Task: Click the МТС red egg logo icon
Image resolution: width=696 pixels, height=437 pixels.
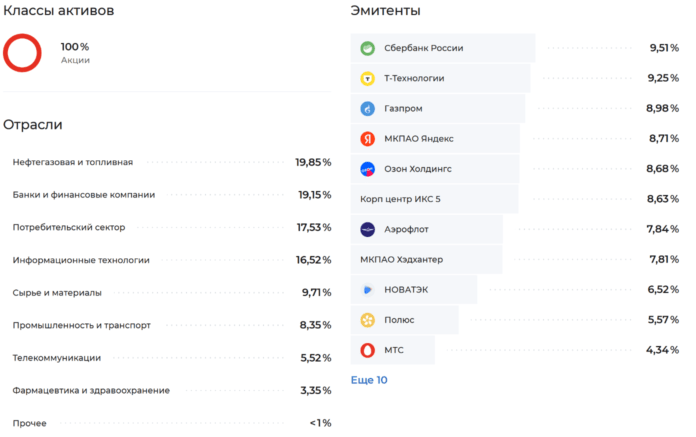Action: click(x=368, y=350)
